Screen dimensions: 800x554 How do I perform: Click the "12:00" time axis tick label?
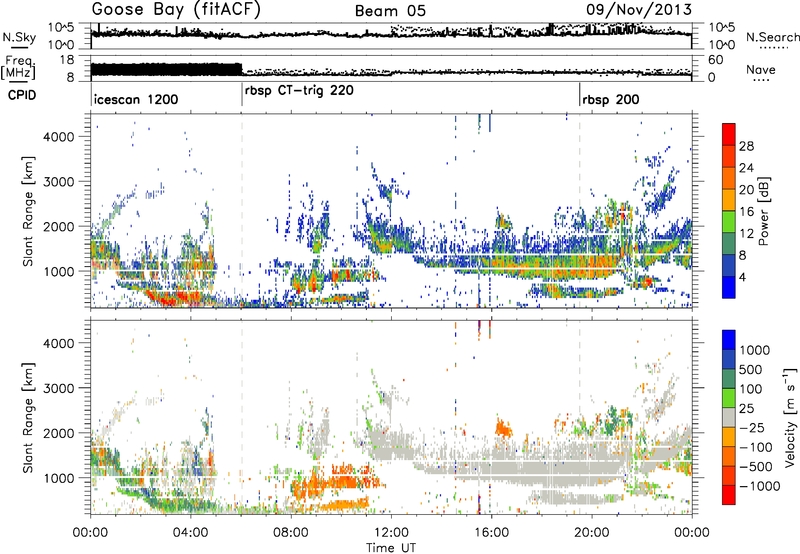coord(391,533)
